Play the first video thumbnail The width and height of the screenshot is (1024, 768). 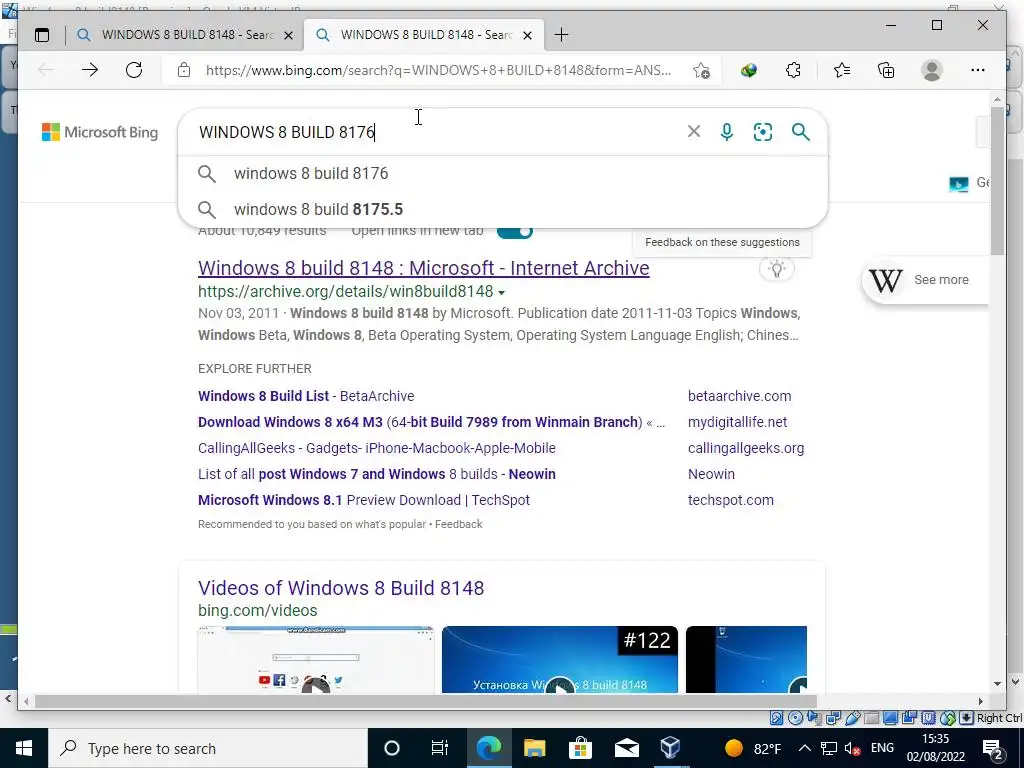pos(315,660)
